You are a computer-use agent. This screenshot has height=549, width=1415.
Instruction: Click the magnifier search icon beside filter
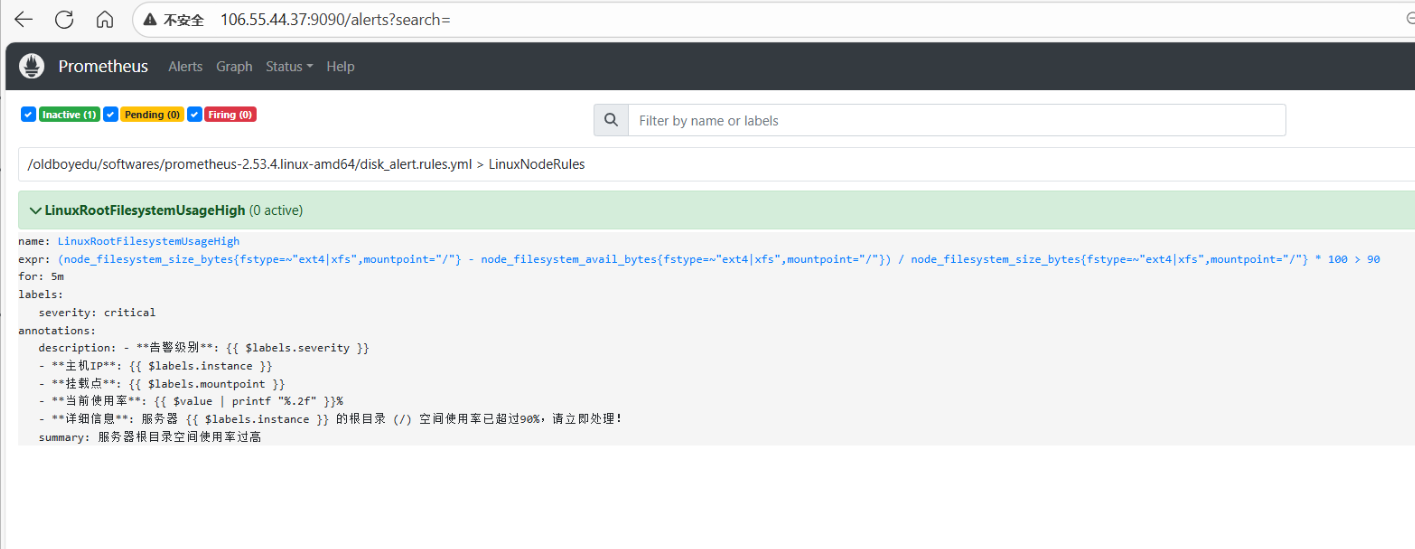tap(610, 121)
